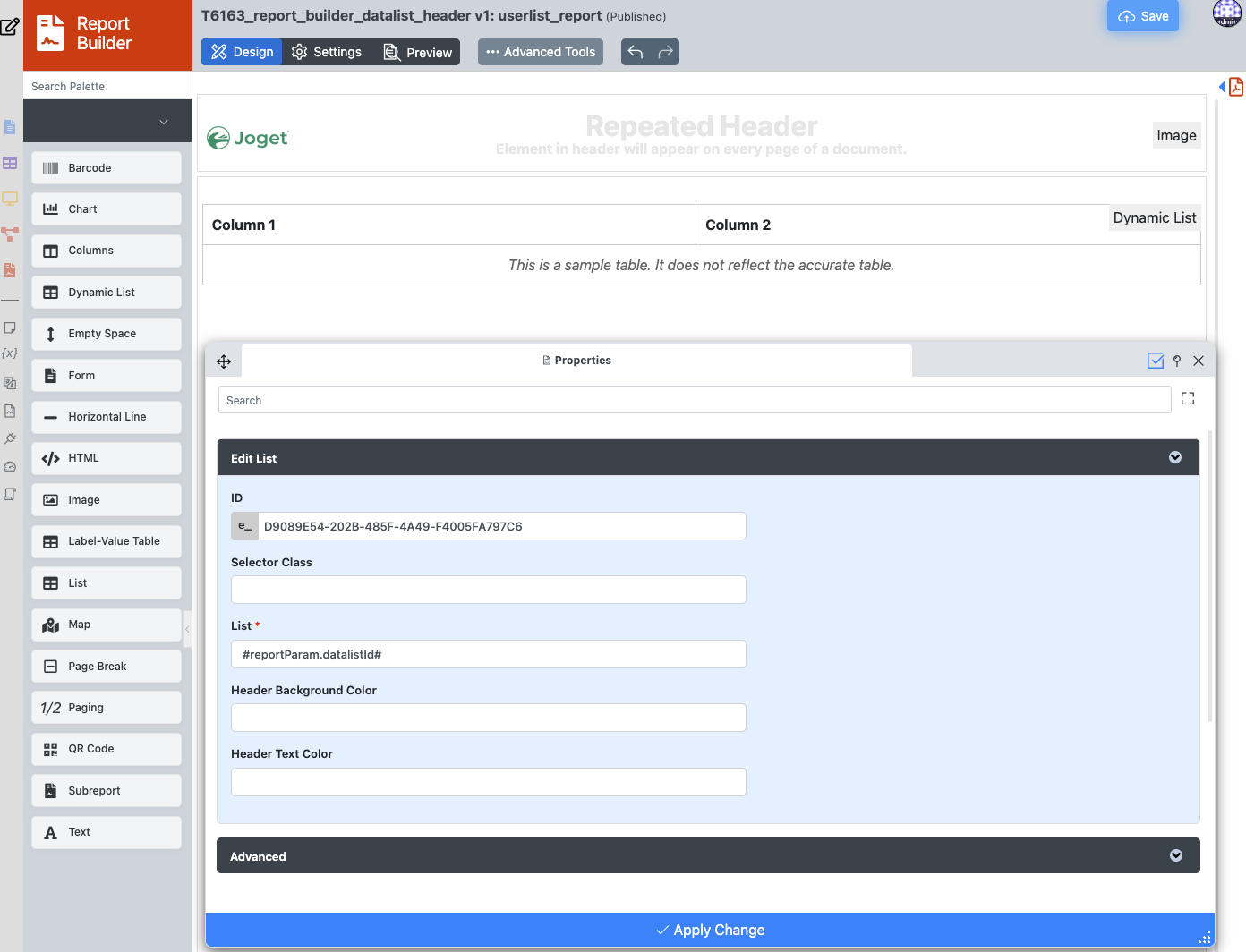Maximize the properties editor with fullscreen icon
Image resolution: width=1246 pixels, height=952 pixels.
coord(1188,399)
